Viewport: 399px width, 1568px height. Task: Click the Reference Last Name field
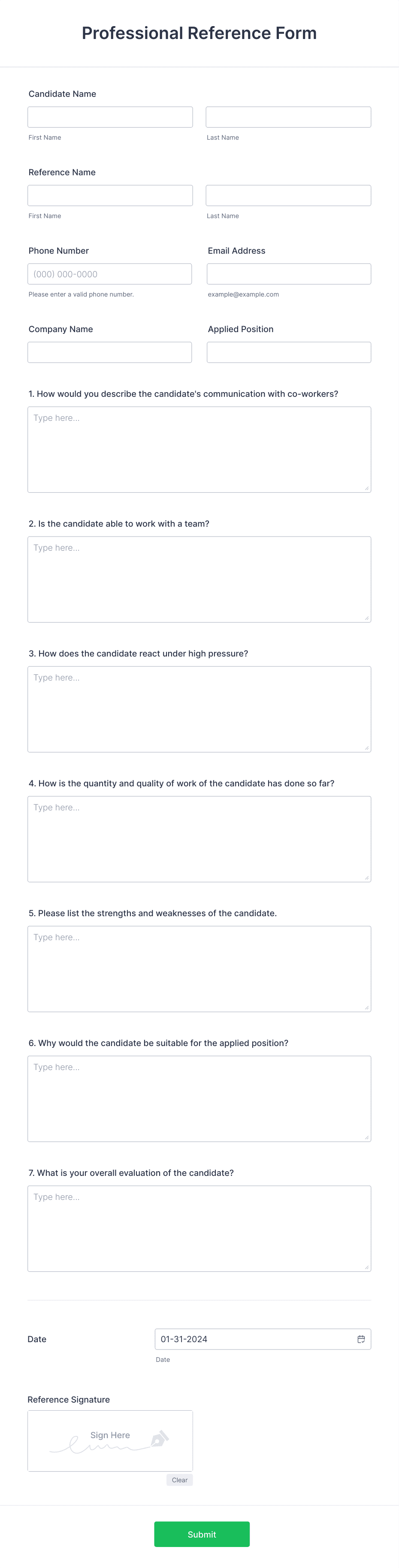coord(288,195)
